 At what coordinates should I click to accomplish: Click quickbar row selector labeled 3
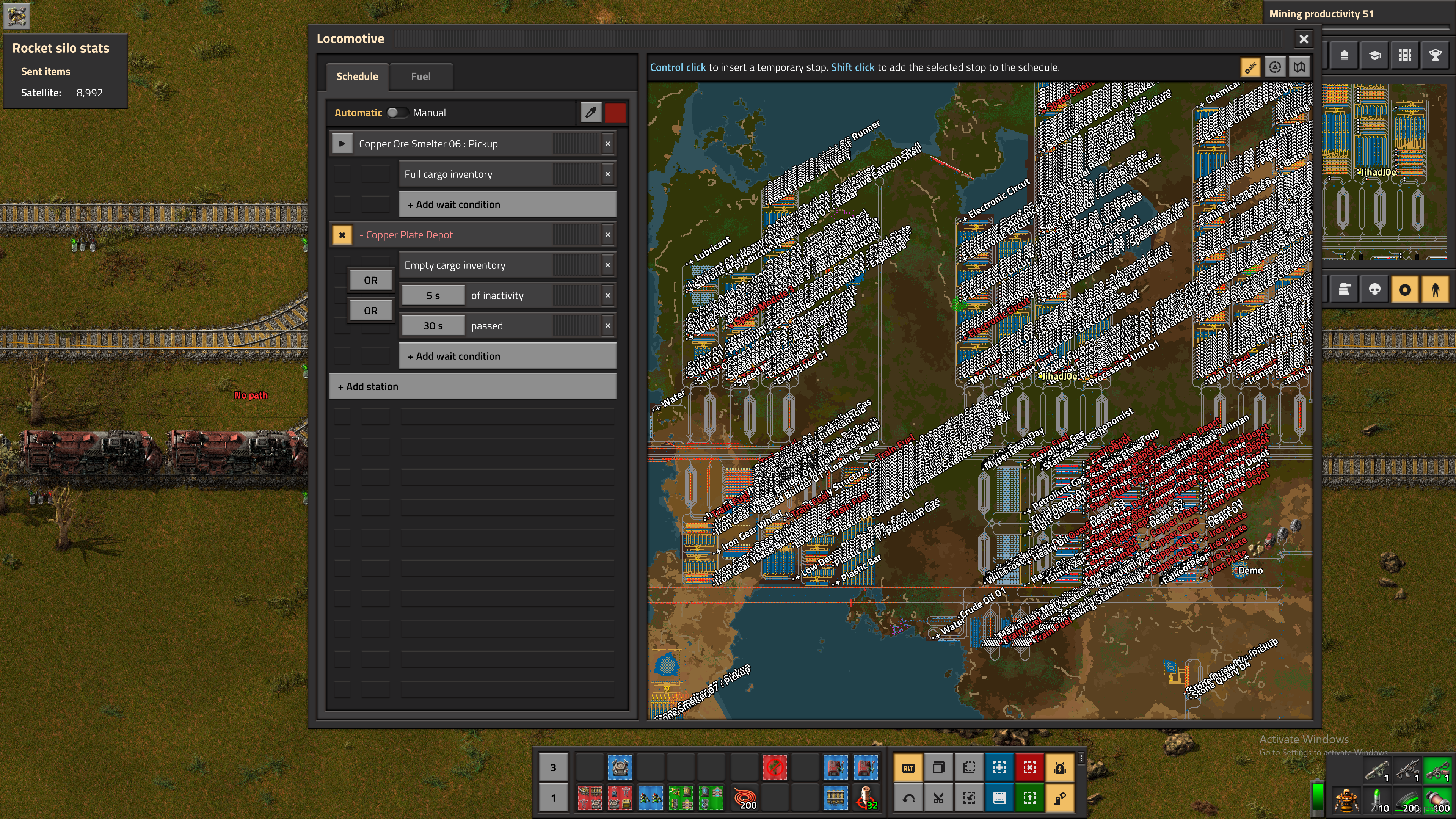pos(553,767)
